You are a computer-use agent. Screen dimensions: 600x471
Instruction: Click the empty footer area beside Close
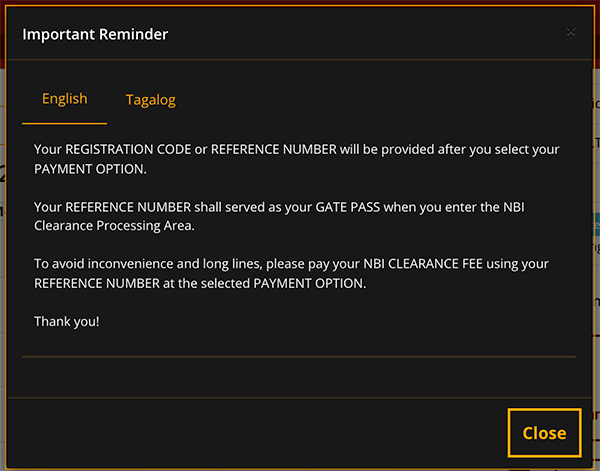tap(256, 433)
